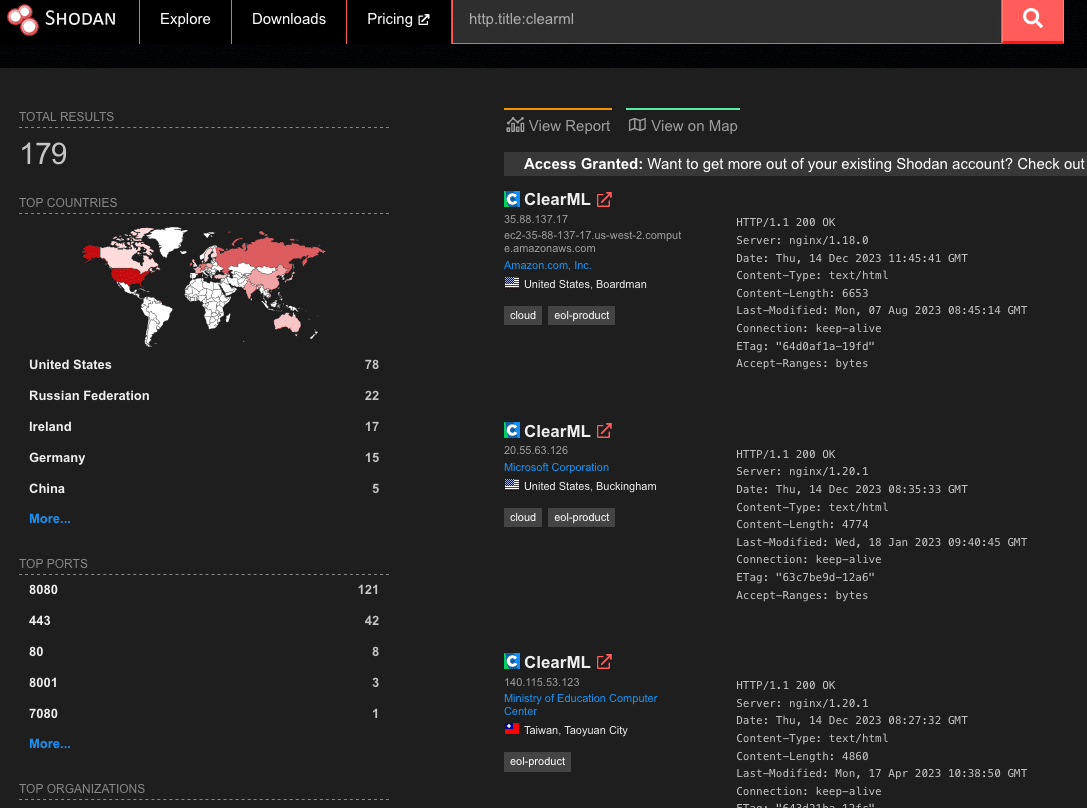Click Content-Length: 4860 line
1087x808 pixels.
tap(802, 756)
